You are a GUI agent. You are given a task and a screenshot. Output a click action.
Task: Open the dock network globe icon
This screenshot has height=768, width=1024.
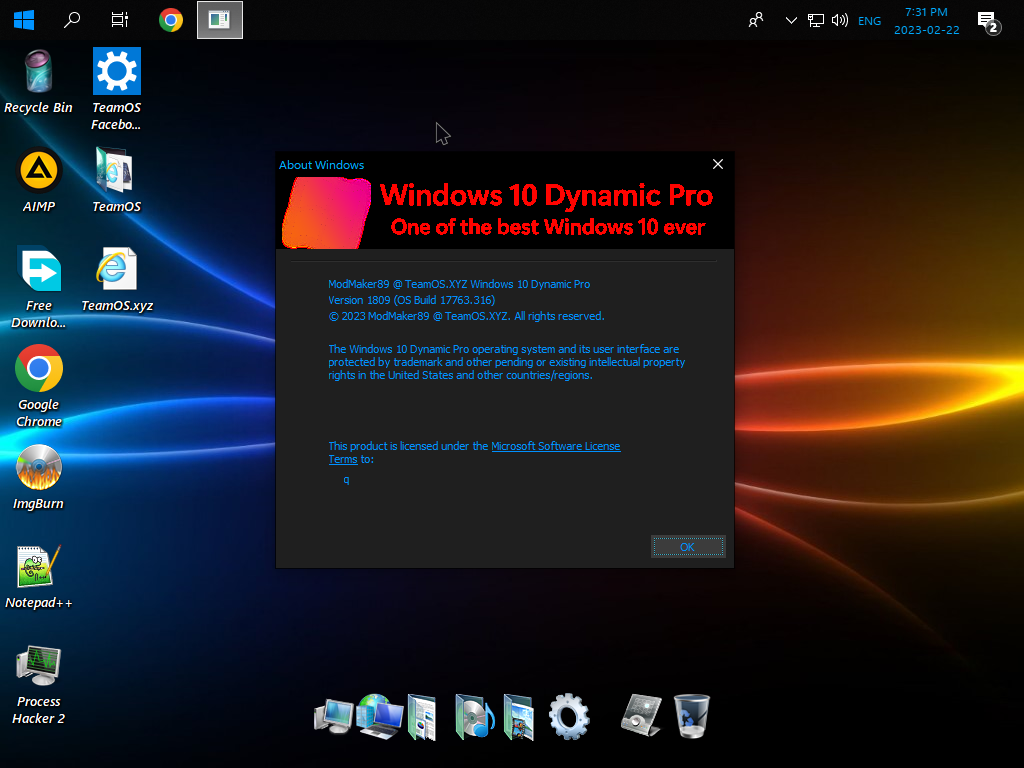click(380, 716)
